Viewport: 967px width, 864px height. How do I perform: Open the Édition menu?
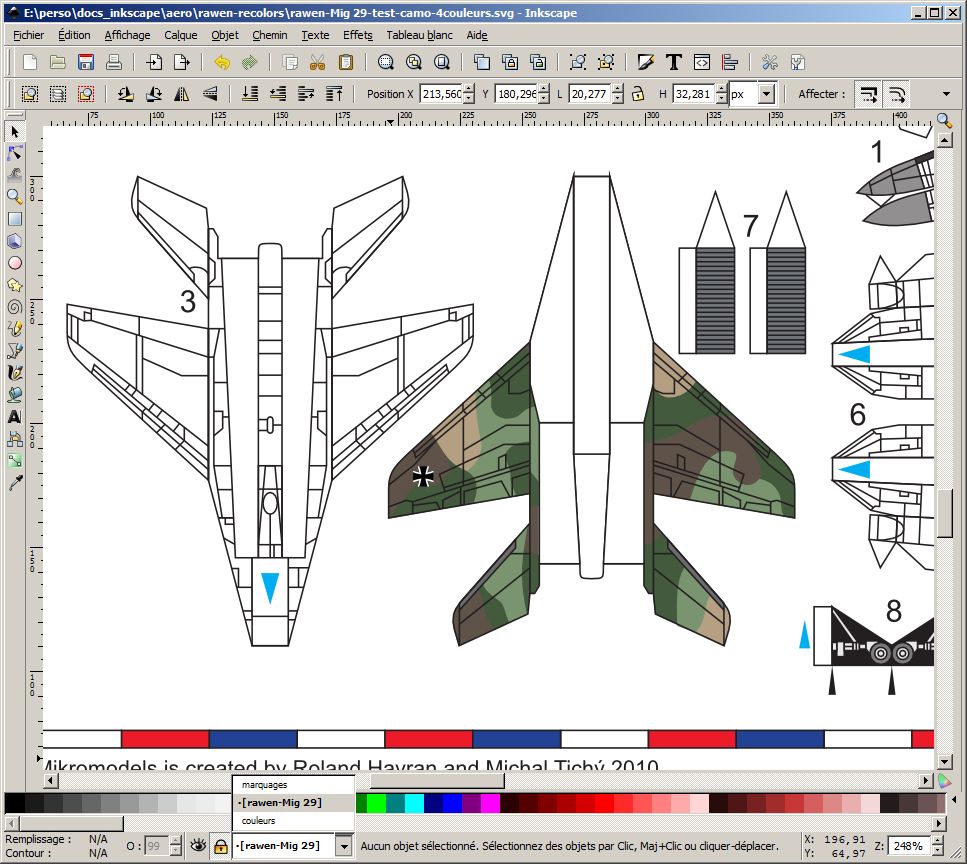coord(74,35)
